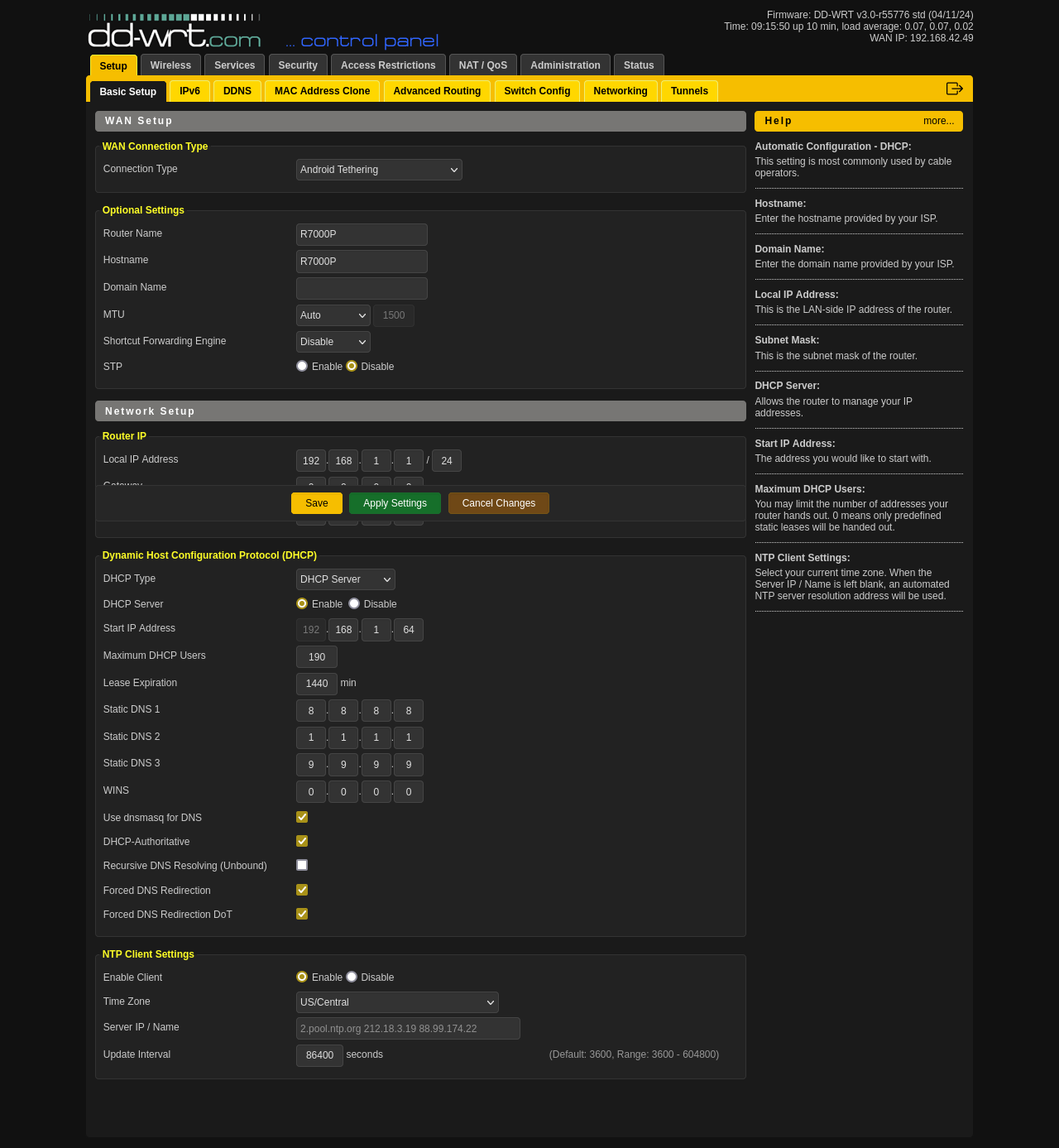This screenshot has height=1148, width=1059.
Task: Change the MTU dropdown from Auto
Action: click(332, 315)
